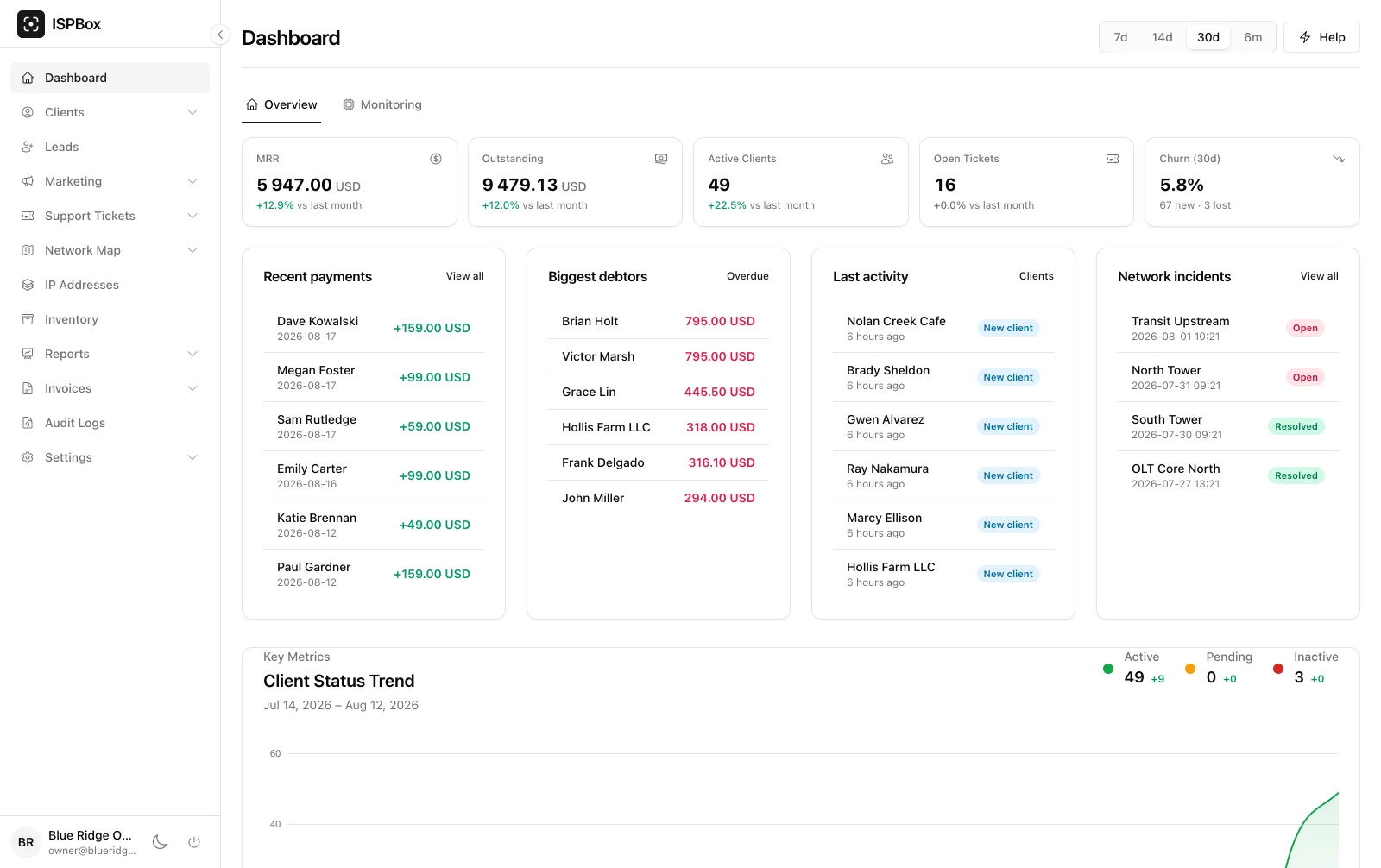Click the Reports sidebar icon
Image resolution: width=1381 pixels, height=868 pixels.
coord(28,354)
